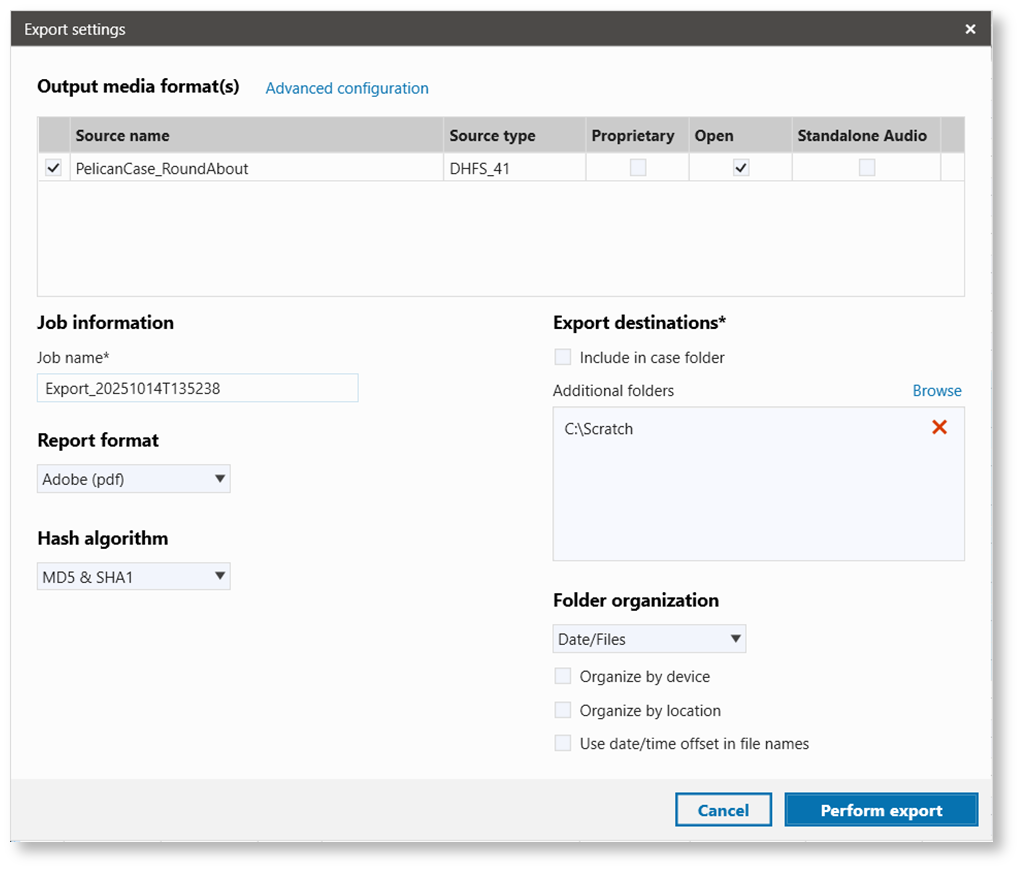
Task: Uncheck the PelicanCase_RoundAbout source row
Action: point(53,167)
